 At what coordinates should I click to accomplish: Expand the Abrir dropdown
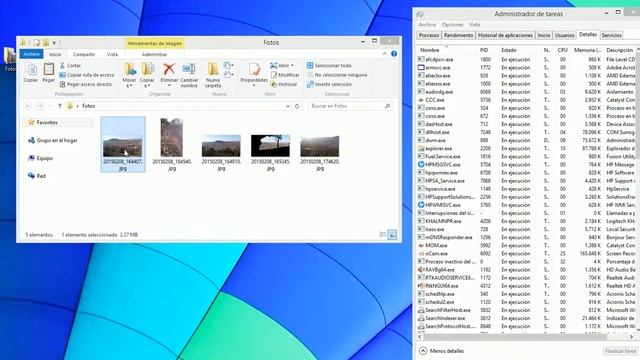click(282, 65)
